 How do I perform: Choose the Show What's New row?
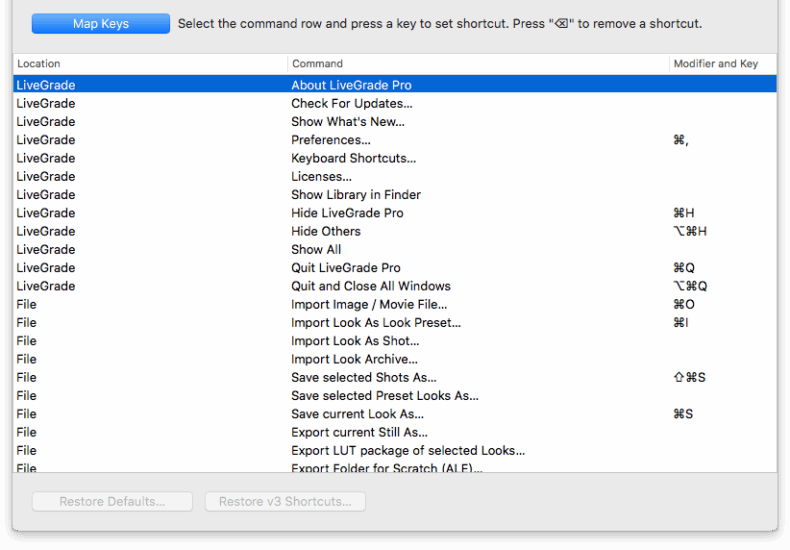347,122
